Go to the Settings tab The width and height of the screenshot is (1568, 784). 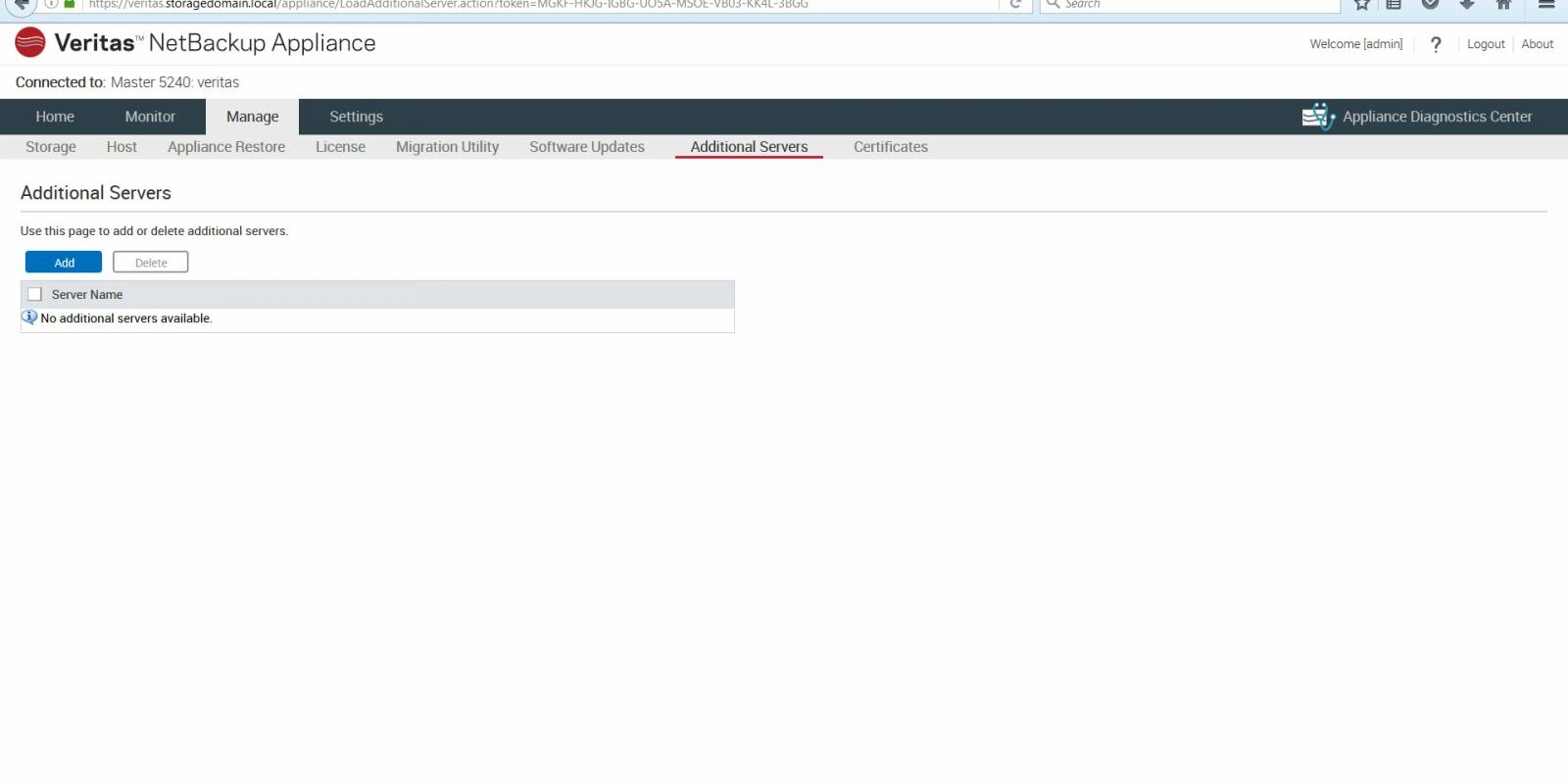[x=356, y=117]
